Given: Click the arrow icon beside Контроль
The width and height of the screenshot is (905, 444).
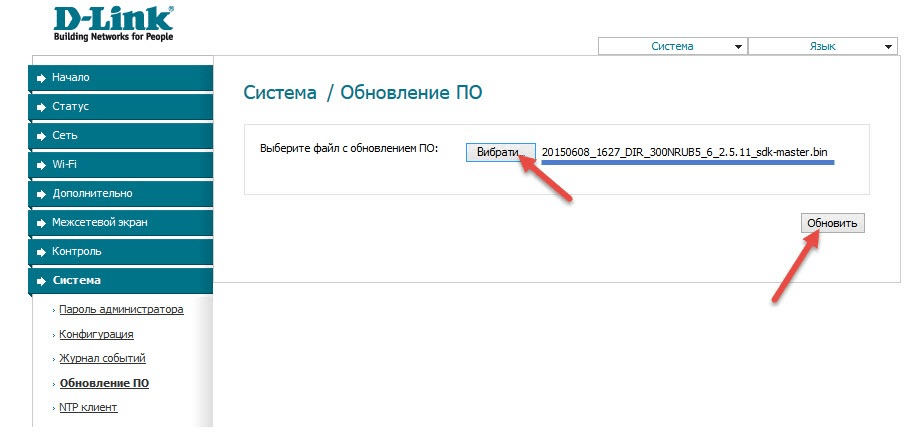Looking at the screenshot, I should pyautogui.click(x=41, y=252).
